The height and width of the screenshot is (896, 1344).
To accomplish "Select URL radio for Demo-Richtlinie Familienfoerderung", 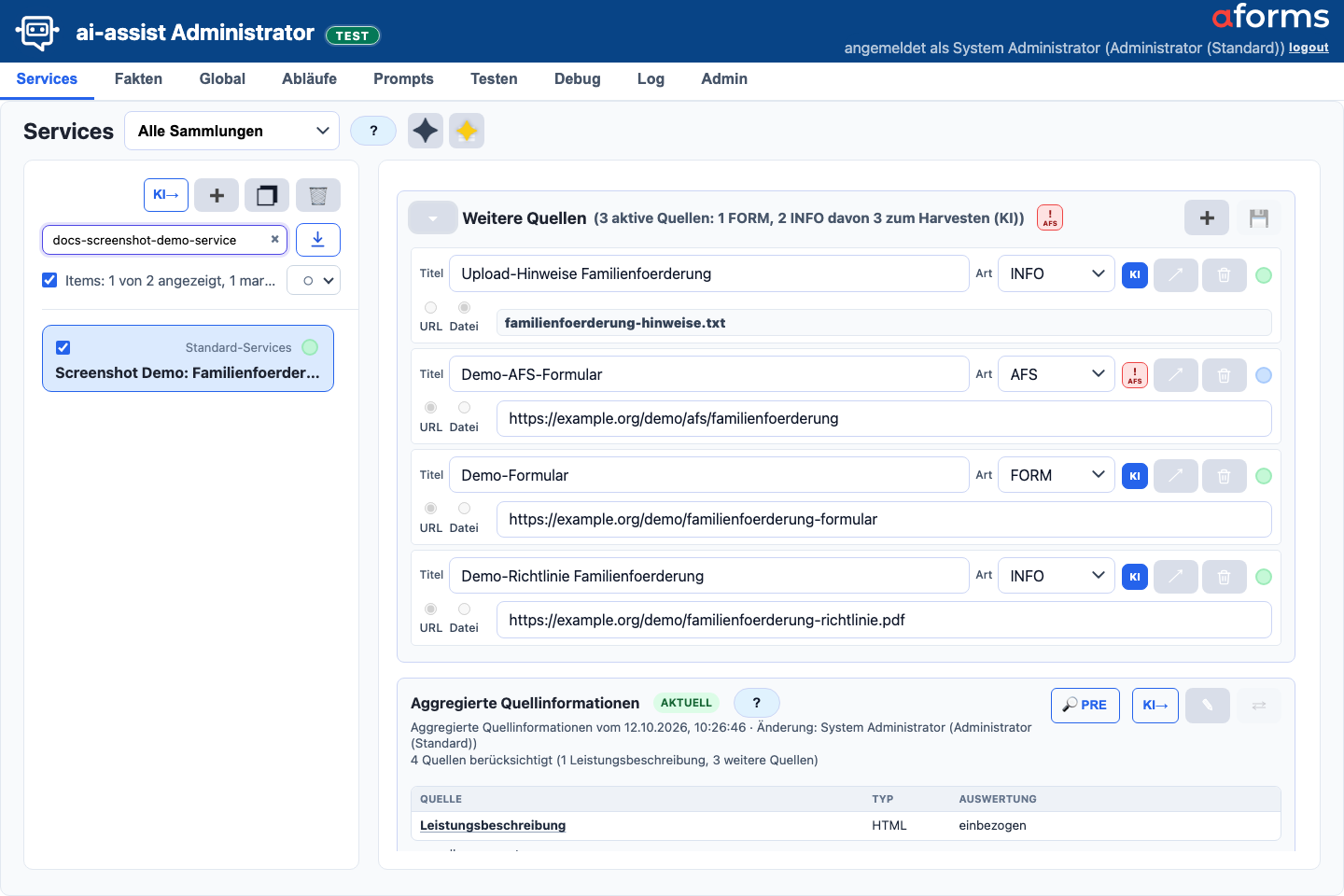I will click(x=430, y=609).
